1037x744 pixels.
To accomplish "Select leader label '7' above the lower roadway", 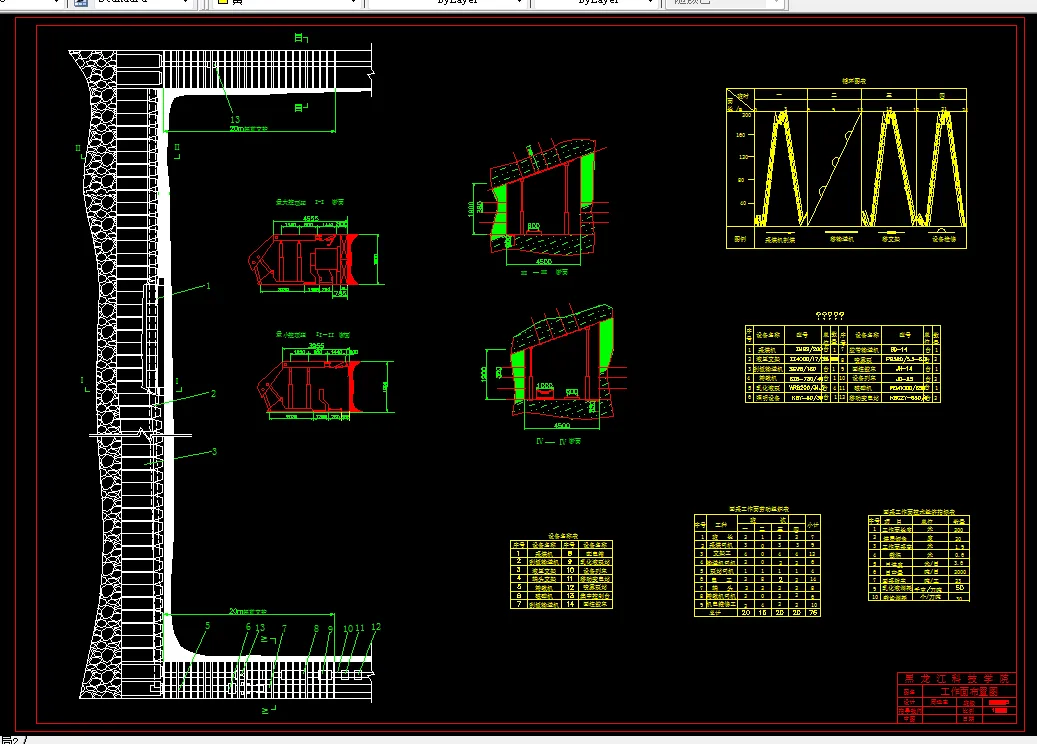I will tap(284, 628).
